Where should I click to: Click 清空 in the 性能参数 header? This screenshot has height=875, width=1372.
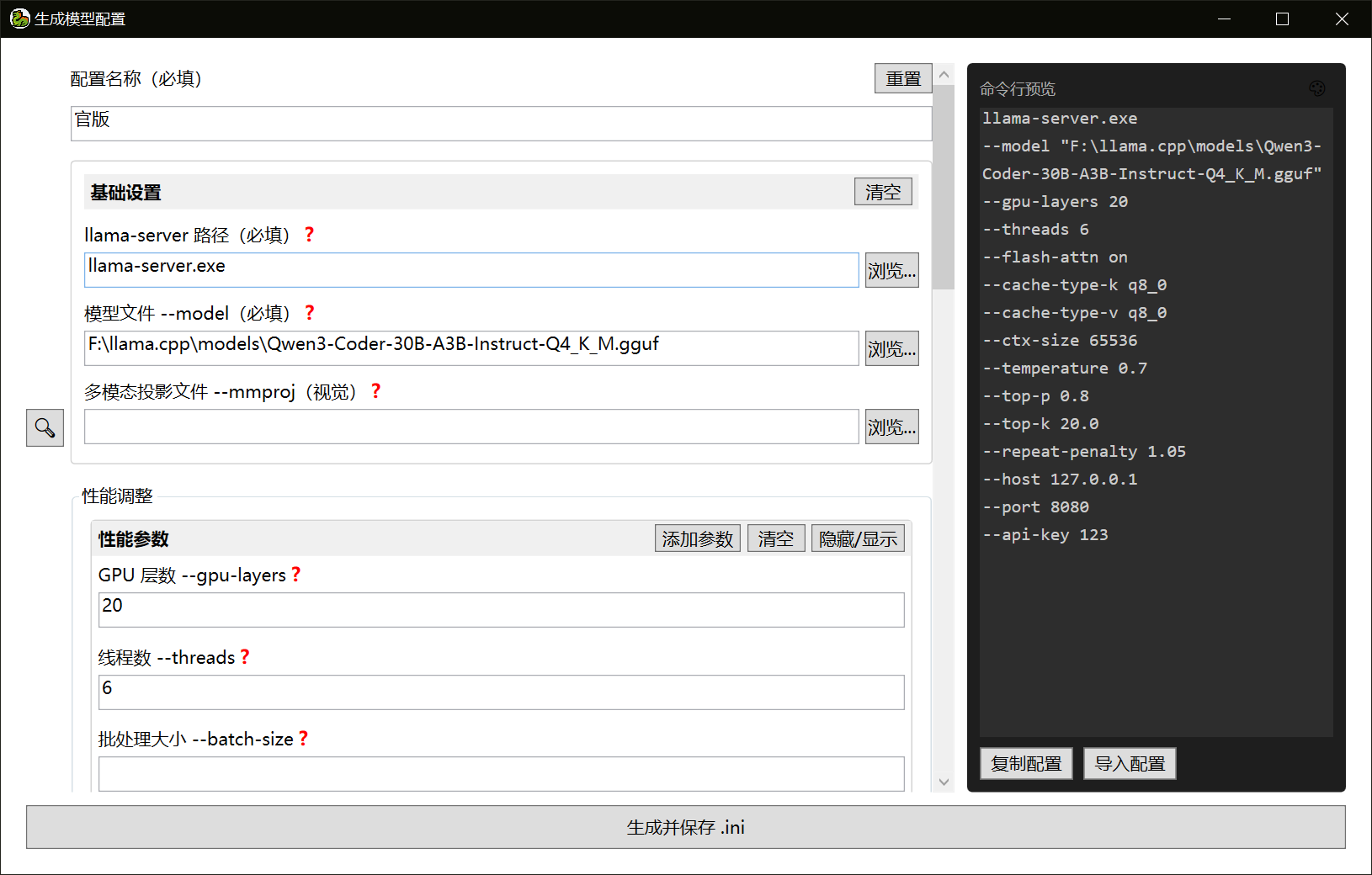776,538
